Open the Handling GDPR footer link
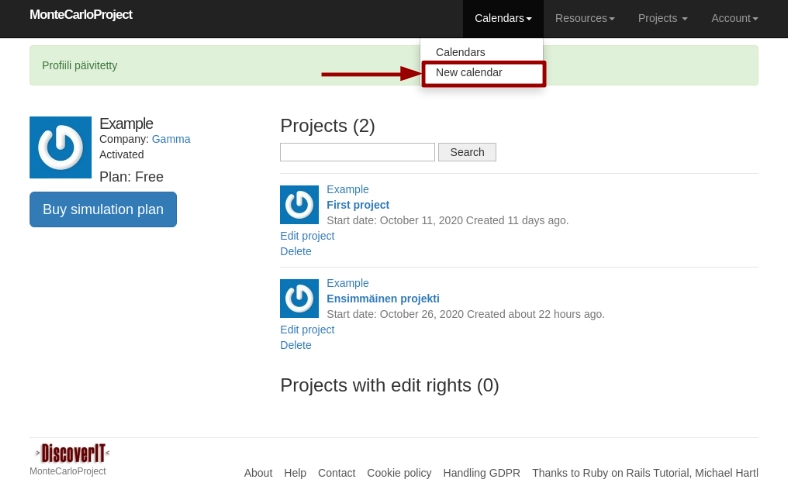Screen dimensions: 788x488 click(481, 473)
